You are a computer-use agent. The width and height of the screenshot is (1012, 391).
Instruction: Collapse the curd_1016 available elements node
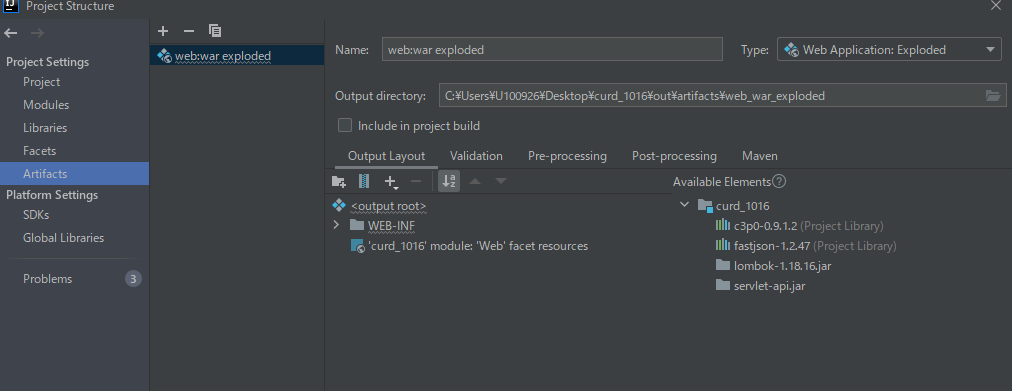684,205
